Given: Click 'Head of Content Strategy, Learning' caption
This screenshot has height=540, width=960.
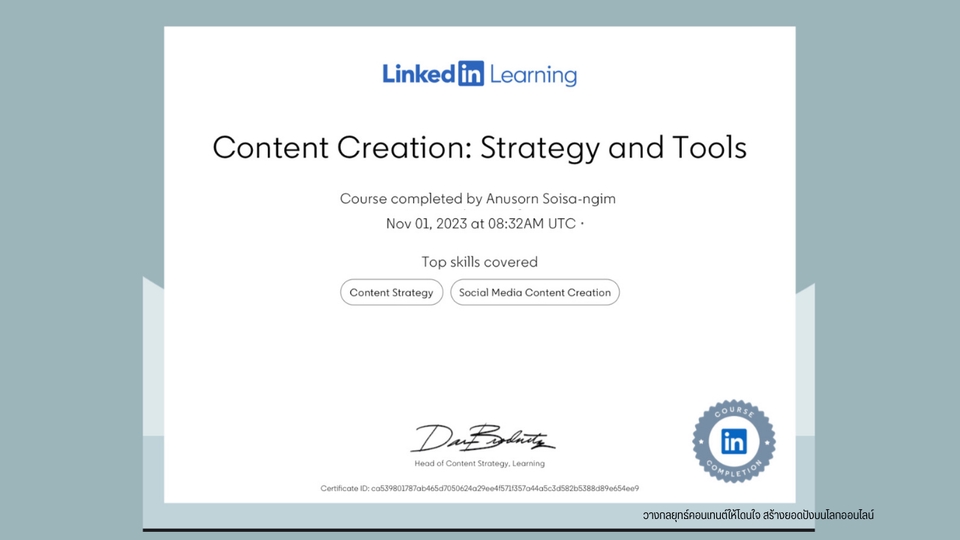Looking at the screenshot, I should (479, 463).
